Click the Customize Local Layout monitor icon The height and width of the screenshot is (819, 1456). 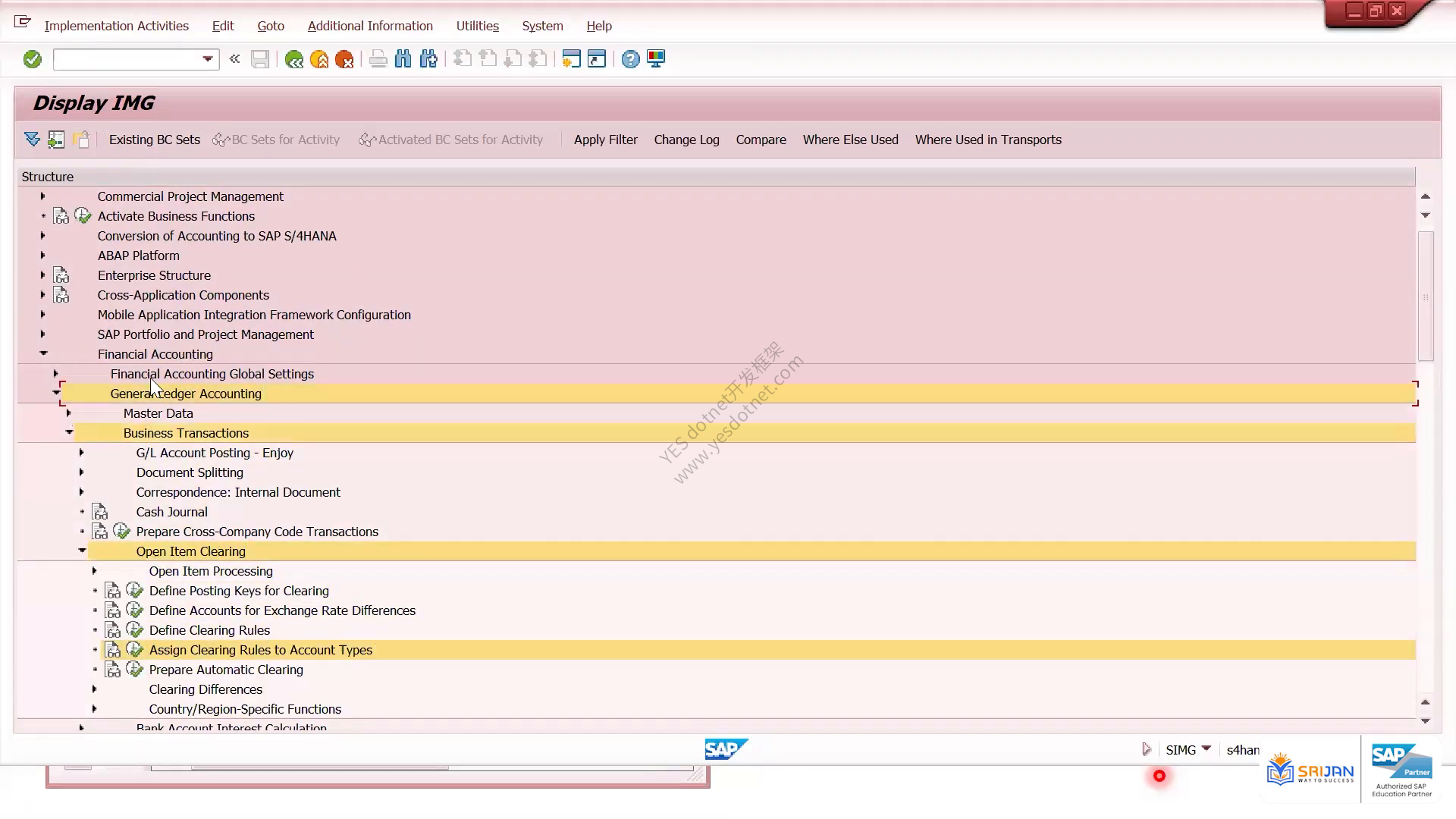(656, 59)
